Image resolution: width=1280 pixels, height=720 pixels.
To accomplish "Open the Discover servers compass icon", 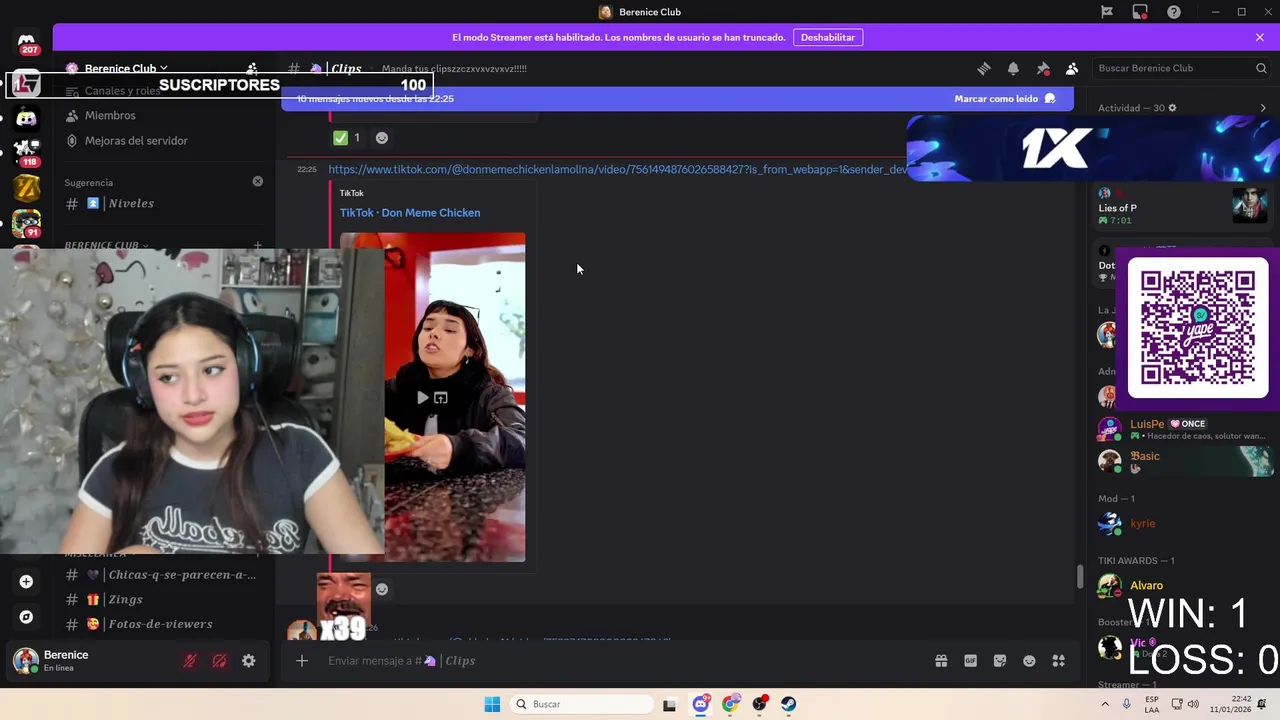I will point(27,617).
